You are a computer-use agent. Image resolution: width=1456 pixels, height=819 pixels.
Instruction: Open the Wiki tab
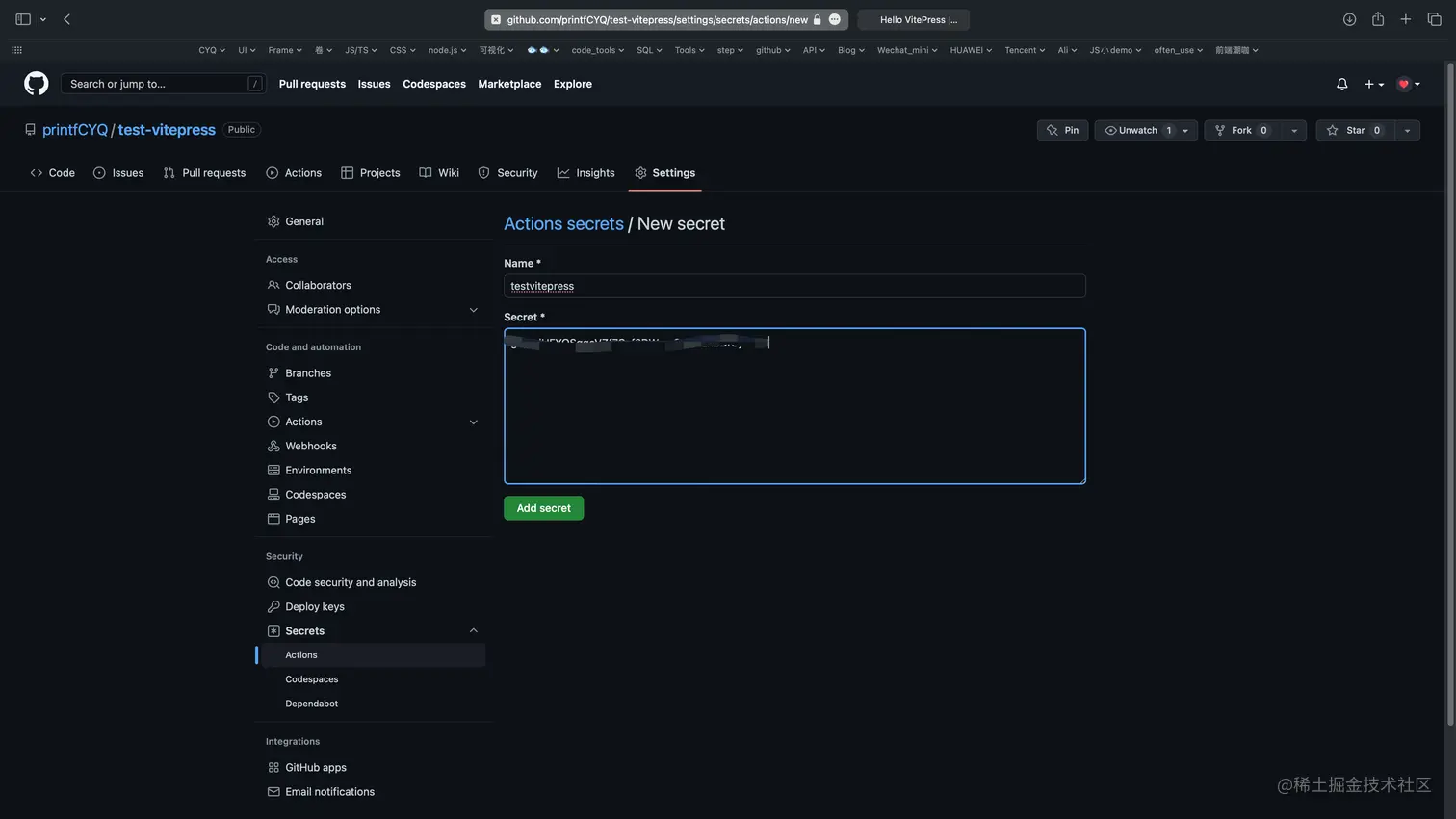point(439,173)
